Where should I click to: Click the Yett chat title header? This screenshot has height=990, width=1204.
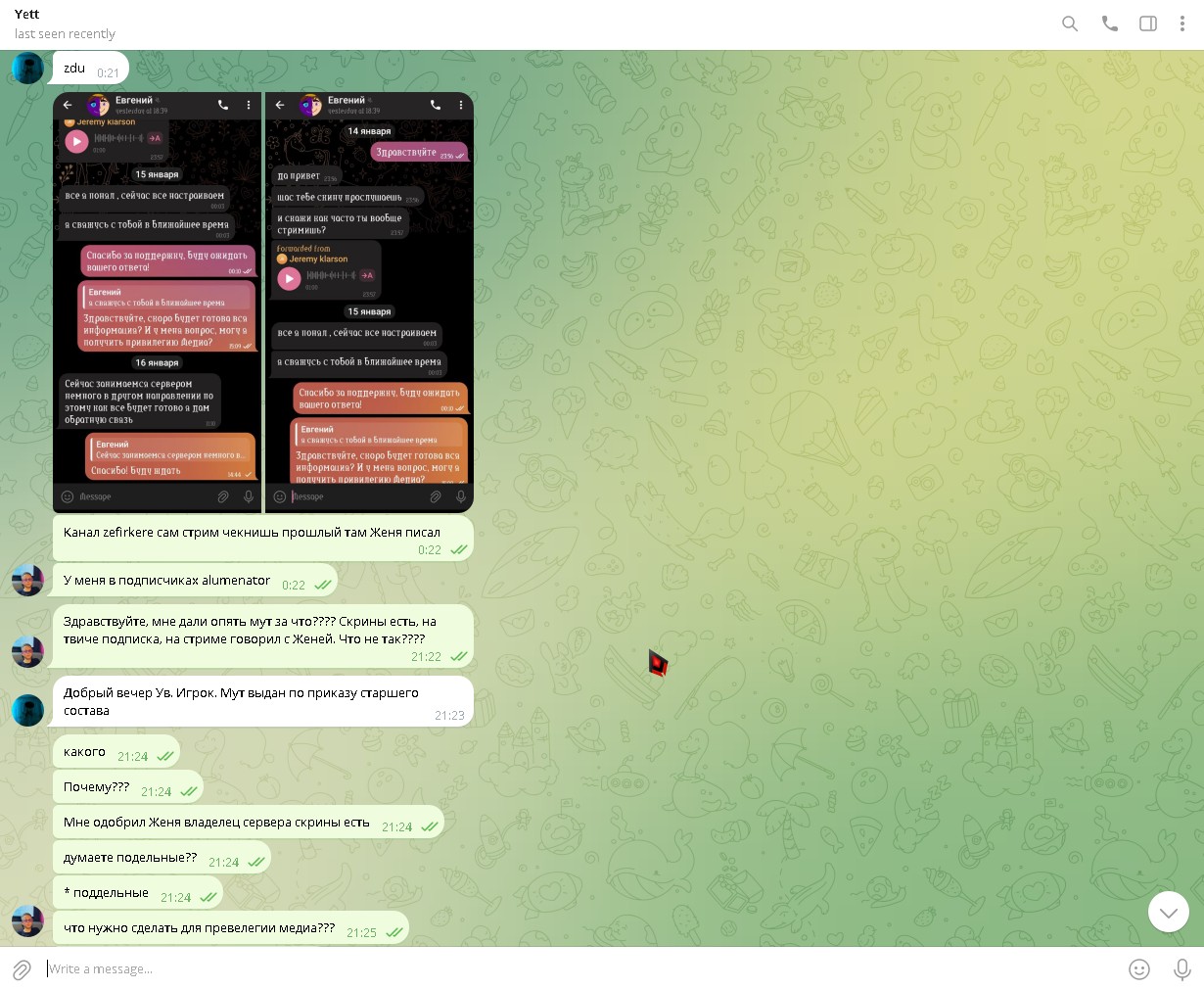pyautogui.click(x=27, y=15)
